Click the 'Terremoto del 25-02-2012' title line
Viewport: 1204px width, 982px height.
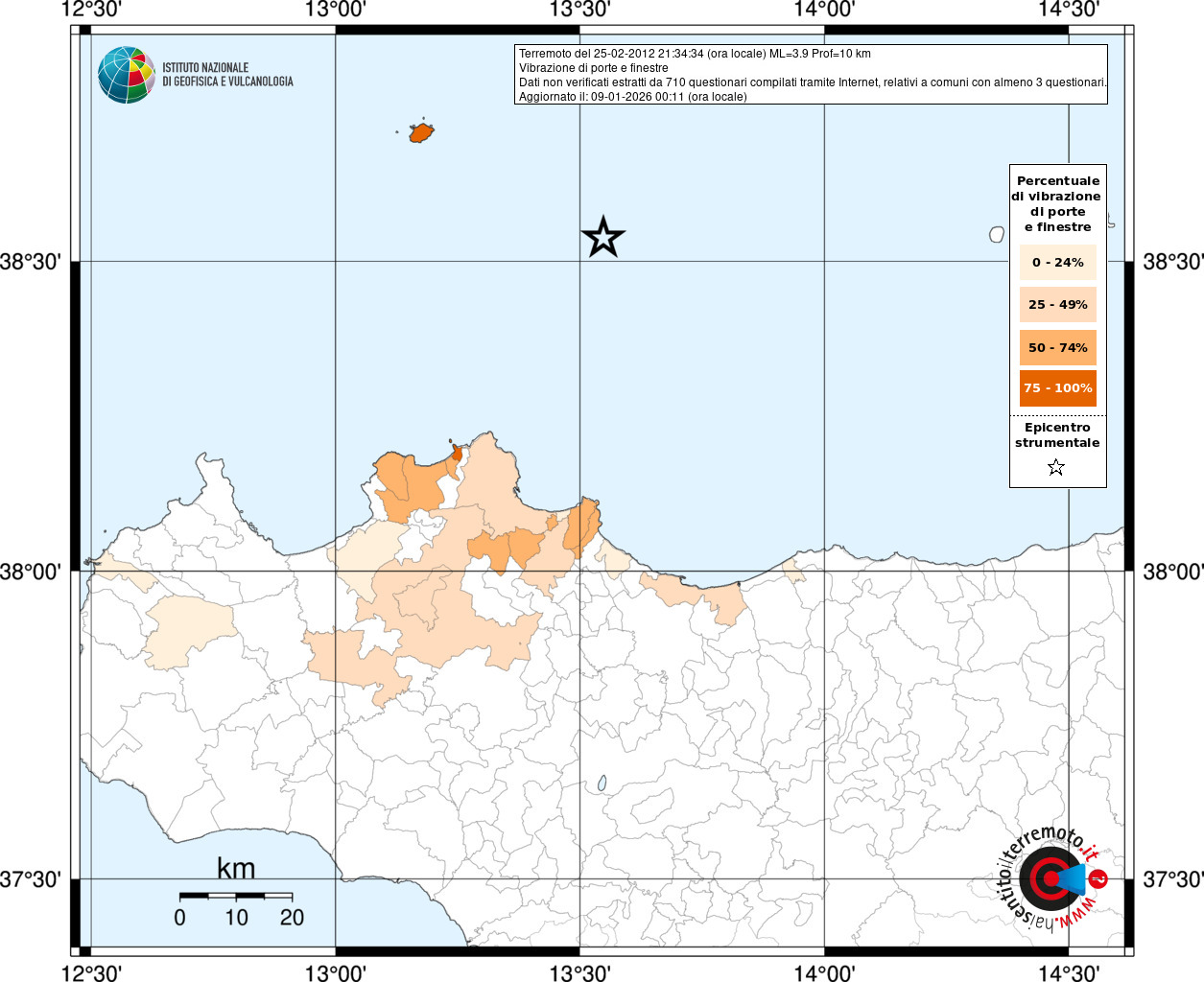tap(695, 54)
